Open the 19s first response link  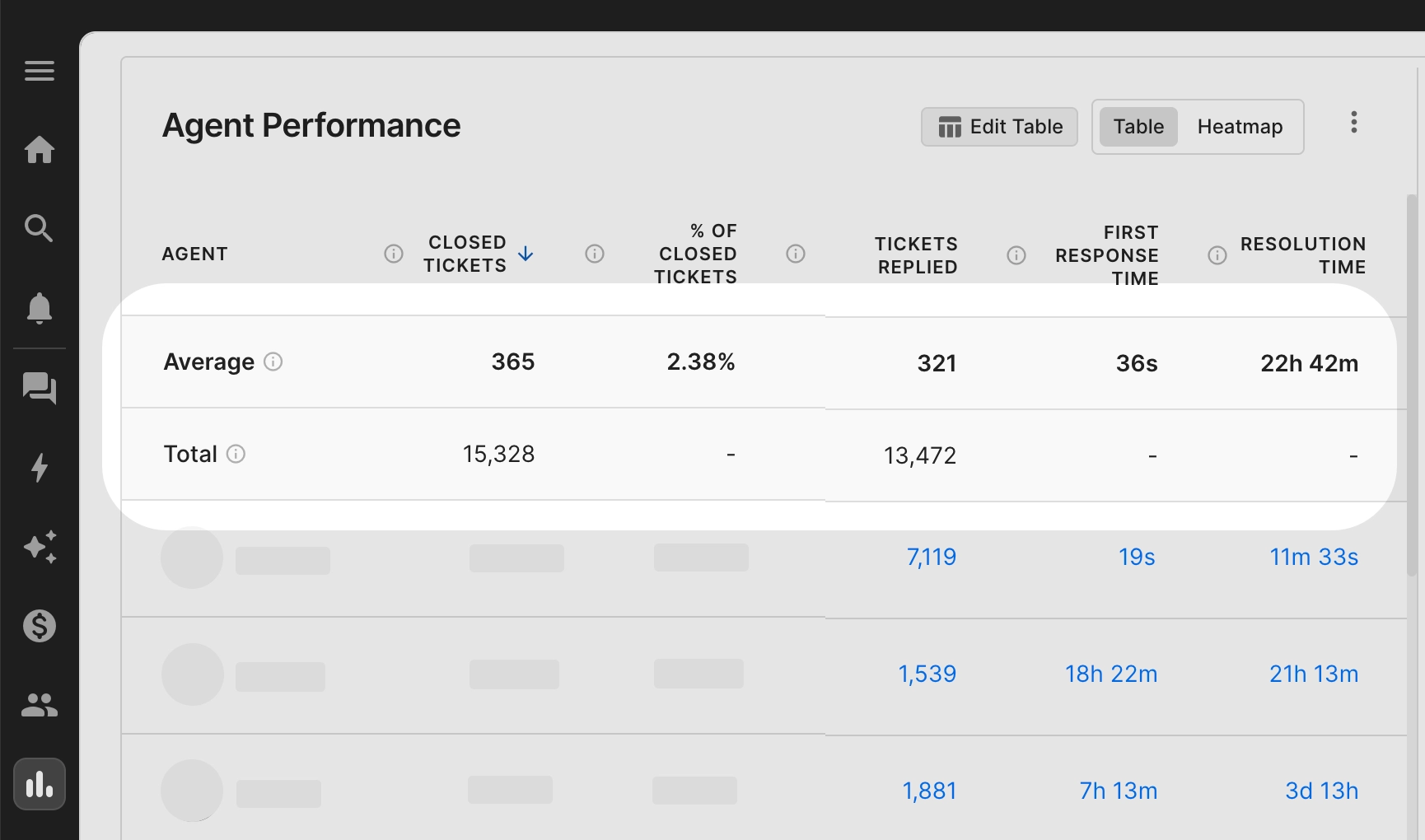coord(1138,557)
